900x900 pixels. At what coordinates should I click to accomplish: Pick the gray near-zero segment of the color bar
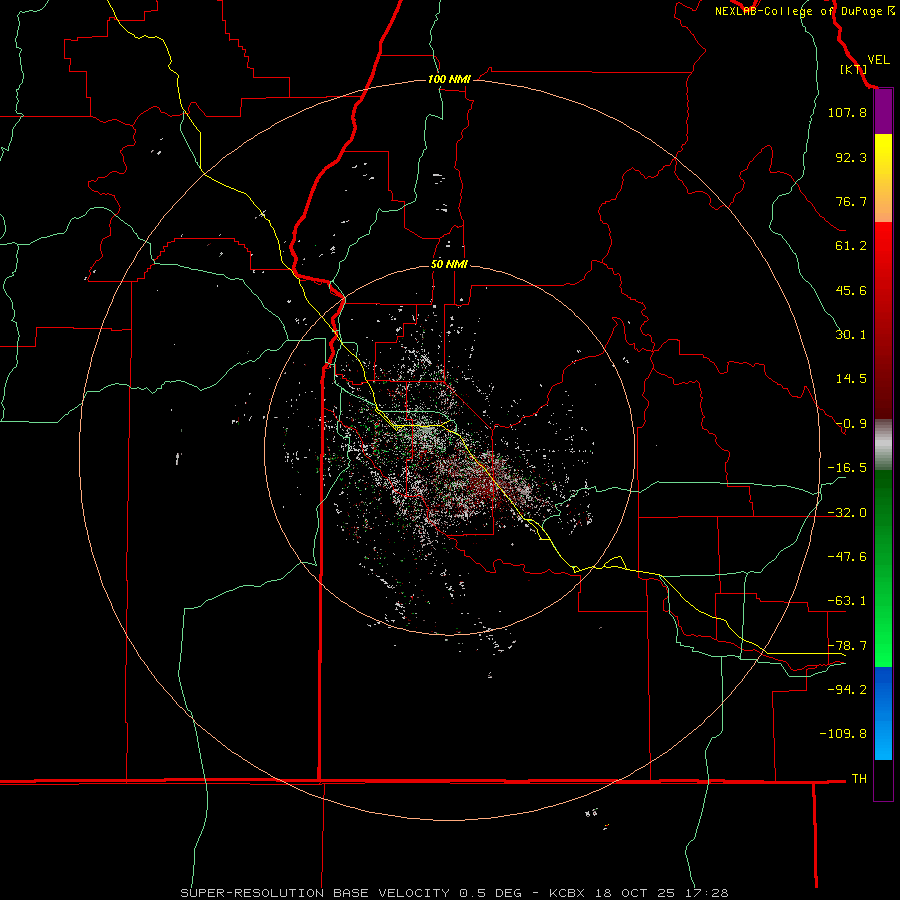(883, 445)
